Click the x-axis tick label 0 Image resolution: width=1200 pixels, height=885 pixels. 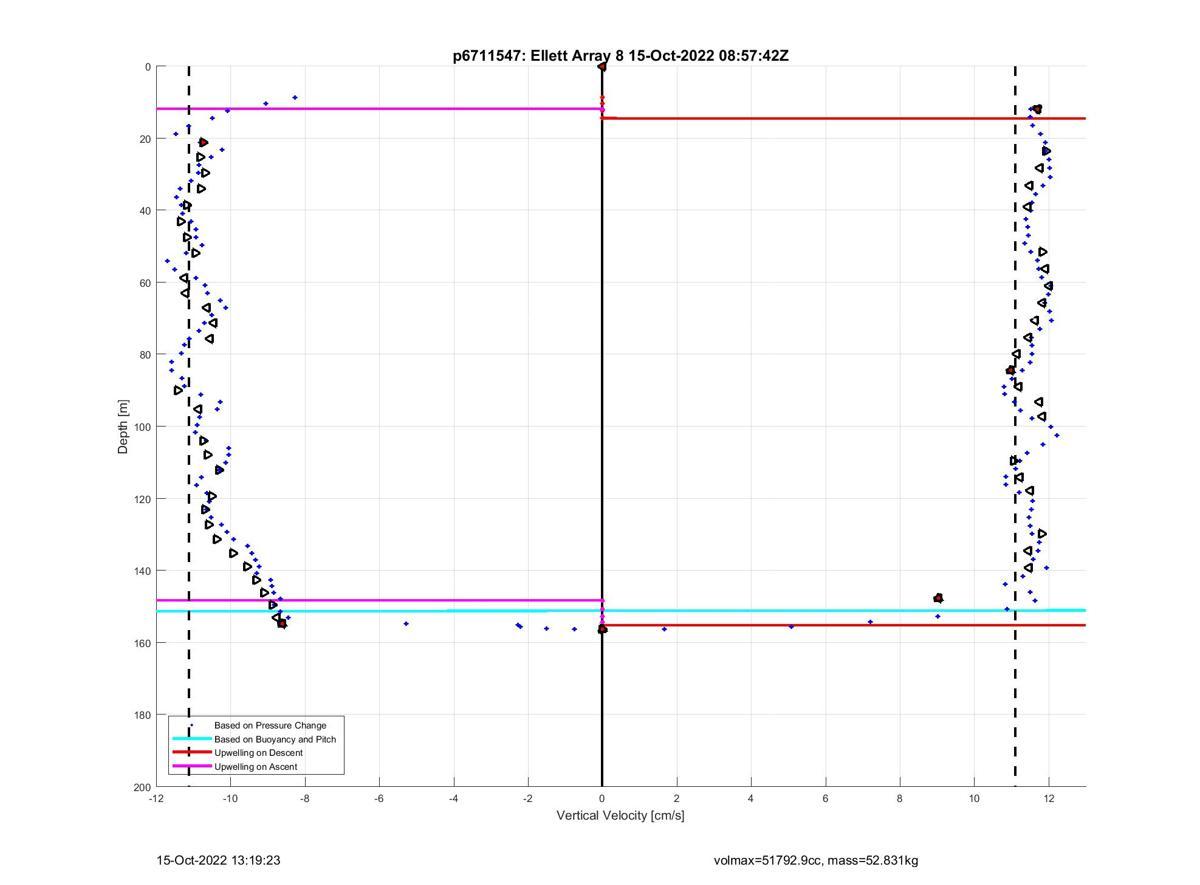coord(602,798)
